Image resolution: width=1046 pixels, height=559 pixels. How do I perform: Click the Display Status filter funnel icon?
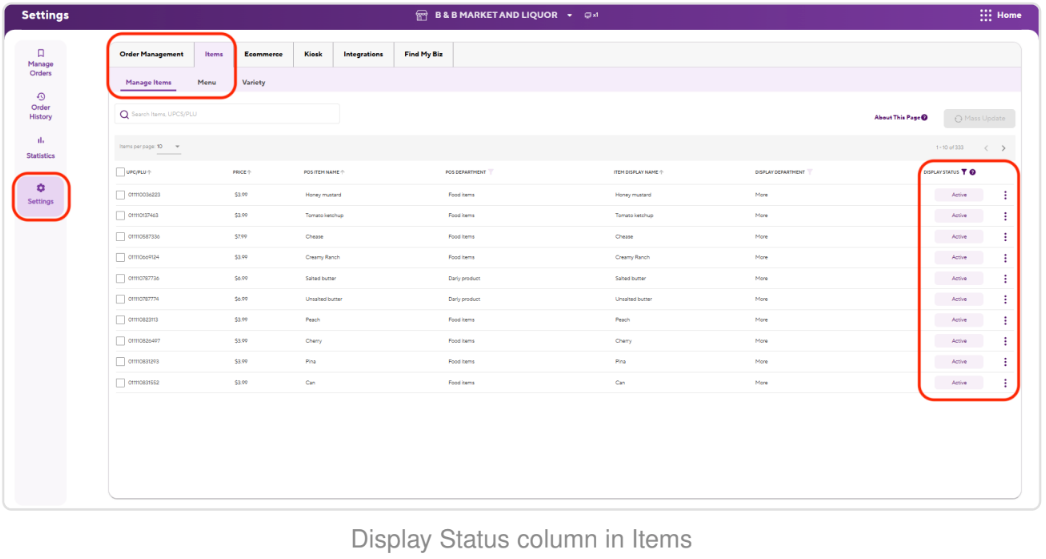coord(964,172)
